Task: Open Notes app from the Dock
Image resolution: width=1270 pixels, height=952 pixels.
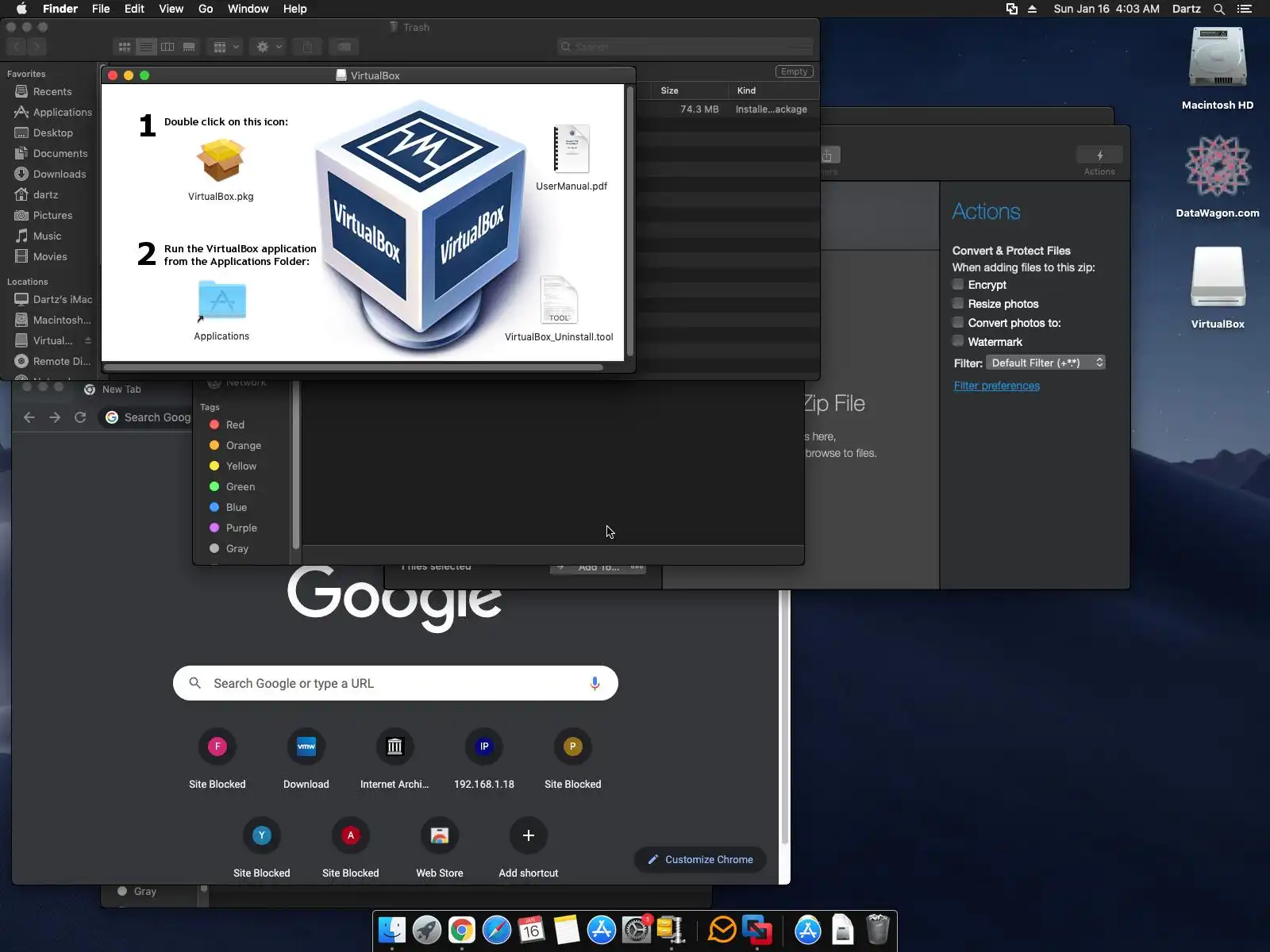Action: point(567,929)
